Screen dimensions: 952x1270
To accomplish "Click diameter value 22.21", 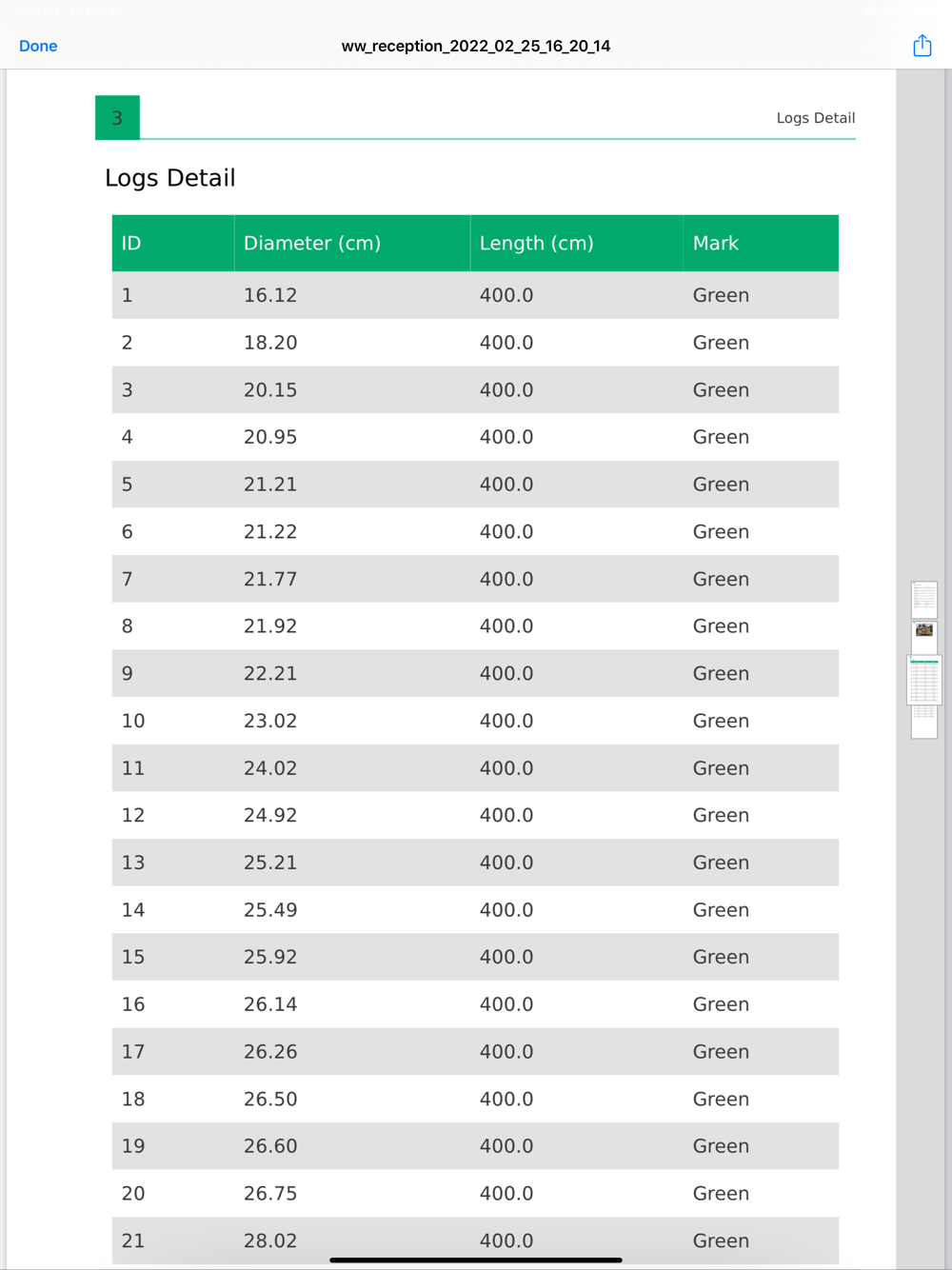I will click(x=270, y=674).
